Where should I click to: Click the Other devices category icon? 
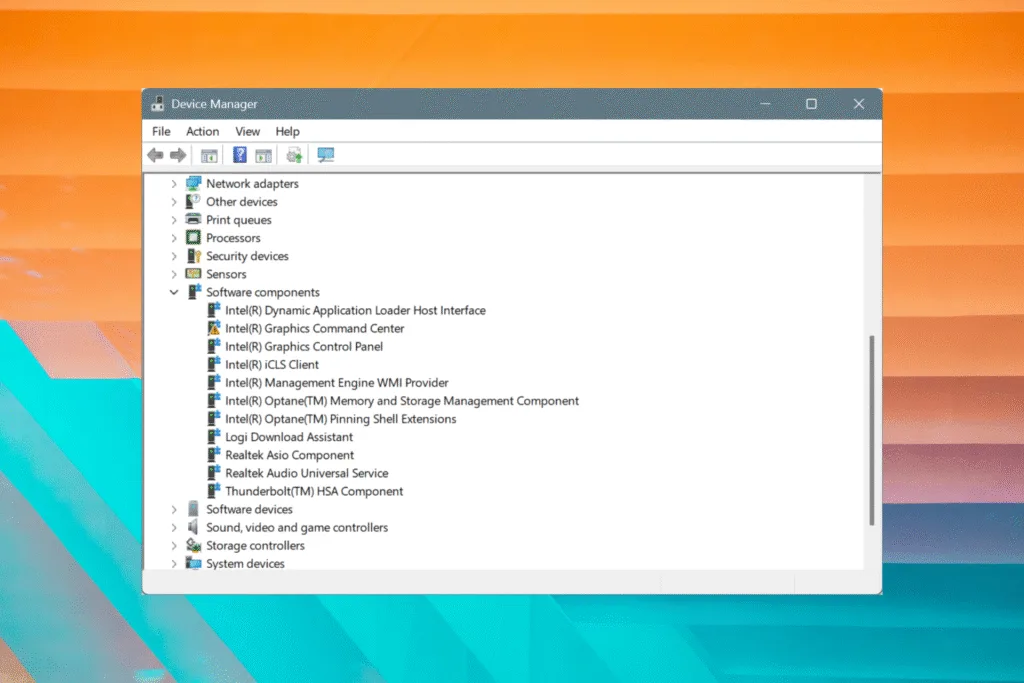[193, 202]
